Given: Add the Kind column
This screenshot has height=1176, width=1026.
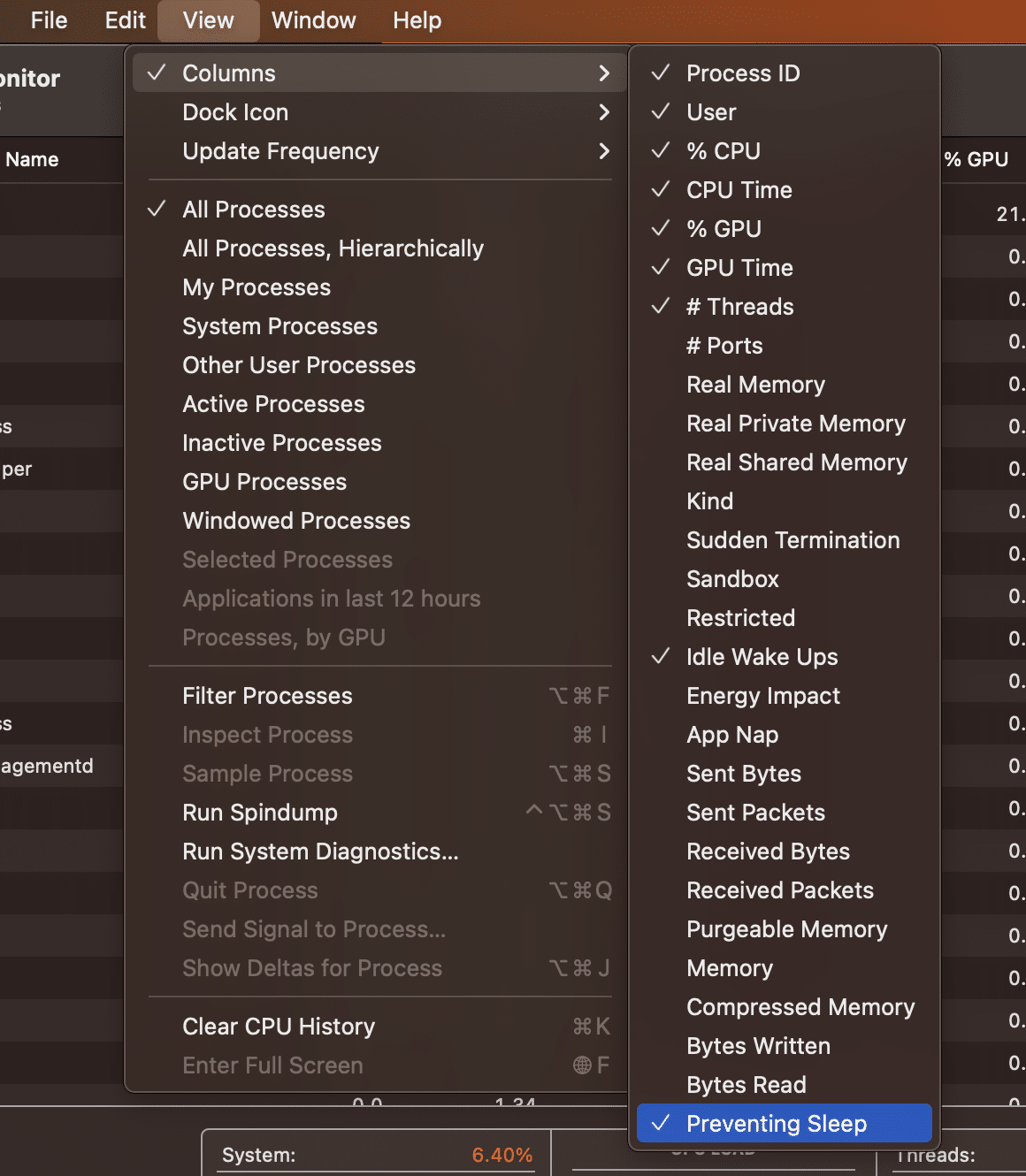Looking at the screenshot, I should (x=784, y=501).
